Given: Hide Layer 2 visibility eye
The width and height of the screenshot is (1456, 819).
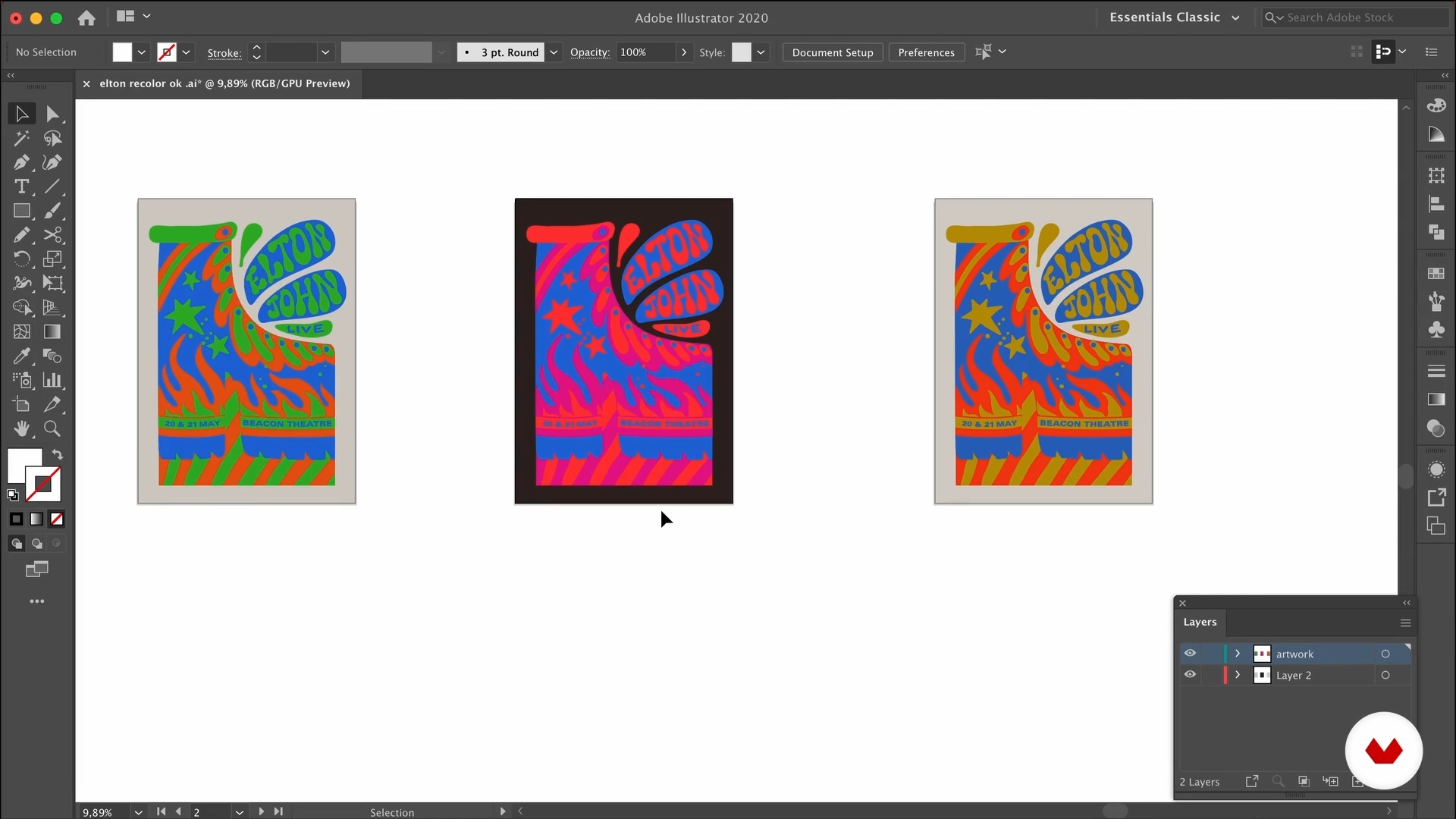Looking at the screenshot, I should click(x=1190, y=675).
